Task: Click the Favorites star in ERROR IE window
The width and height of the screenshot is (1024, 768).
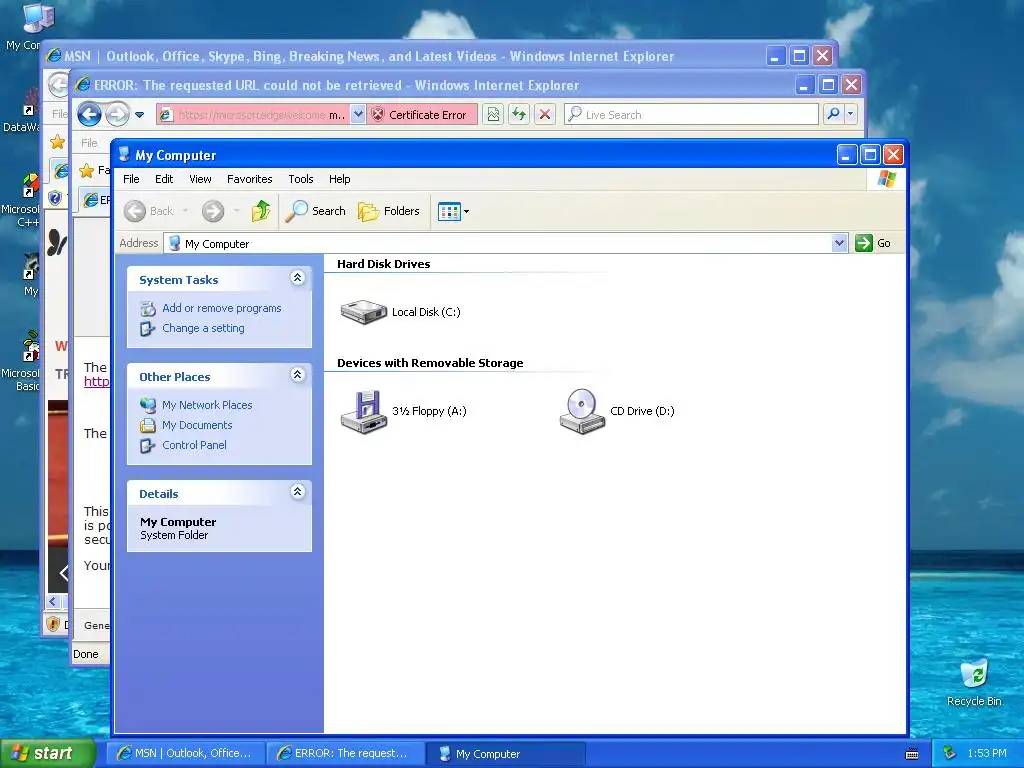Action: (x=86, y=171)
